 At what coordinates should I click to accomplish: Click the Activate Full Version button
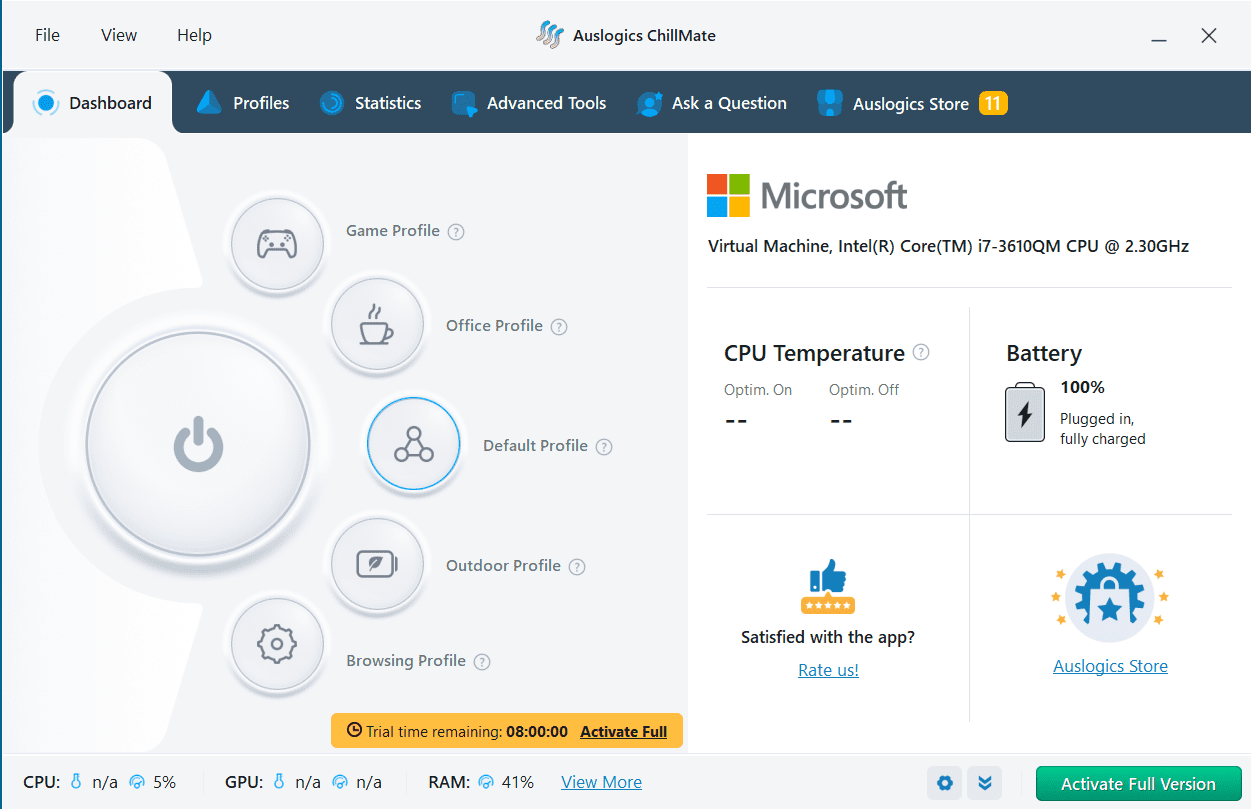coord(1138,784)
